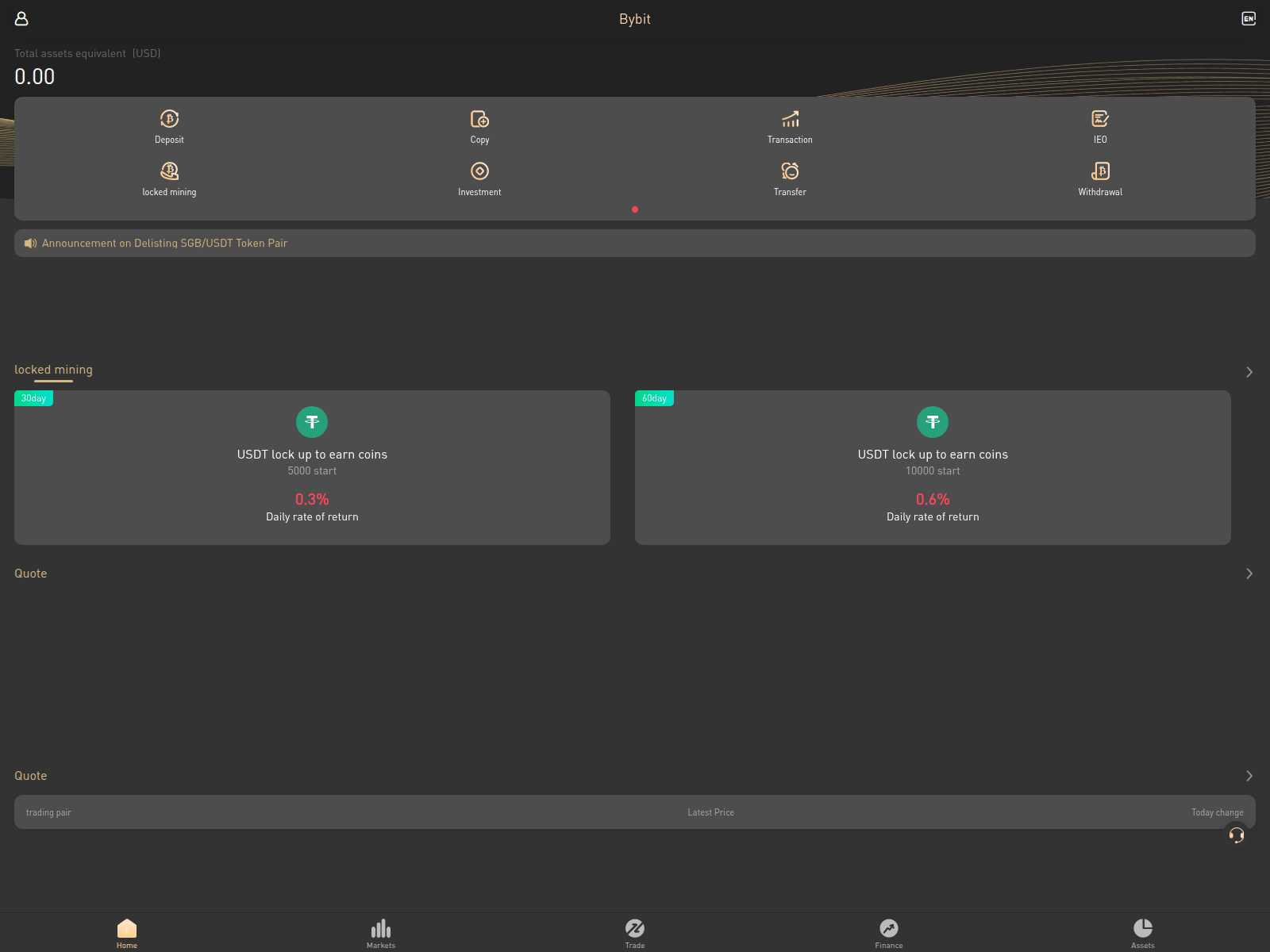Open the locked mining shortcut icon
Screen dimensions: 1270x952
(169, 171)
